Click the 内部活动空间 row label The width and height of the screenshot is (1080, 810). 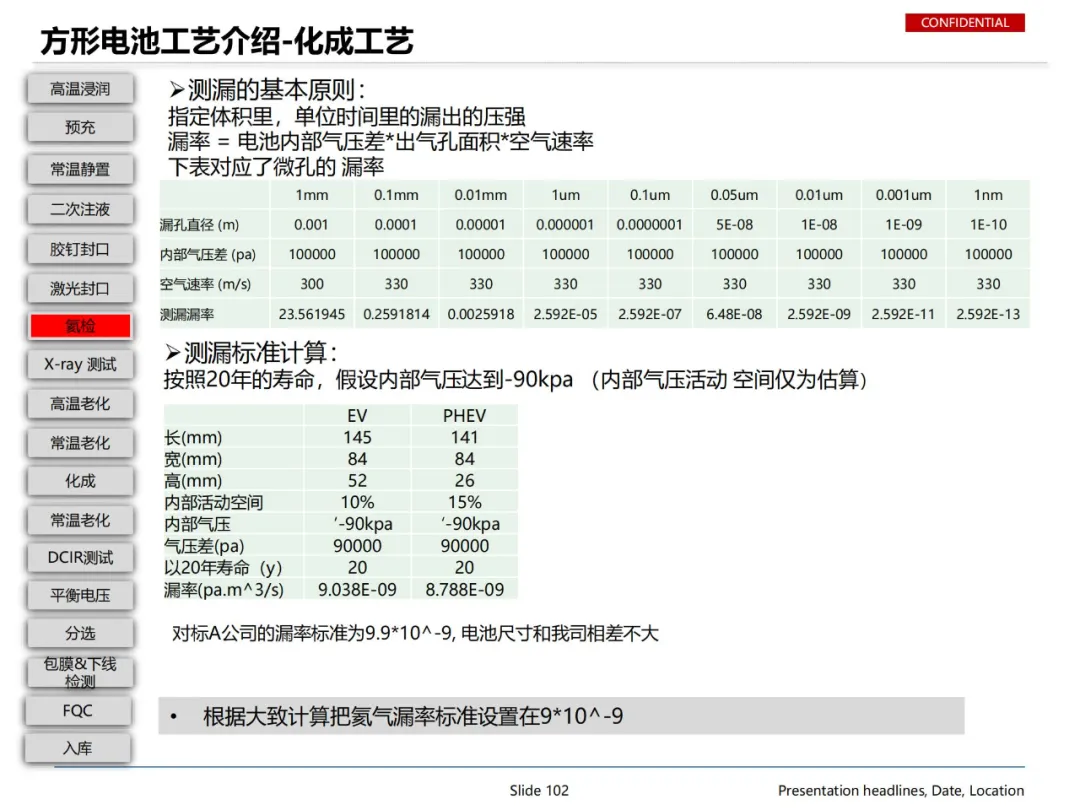point(214,502)
